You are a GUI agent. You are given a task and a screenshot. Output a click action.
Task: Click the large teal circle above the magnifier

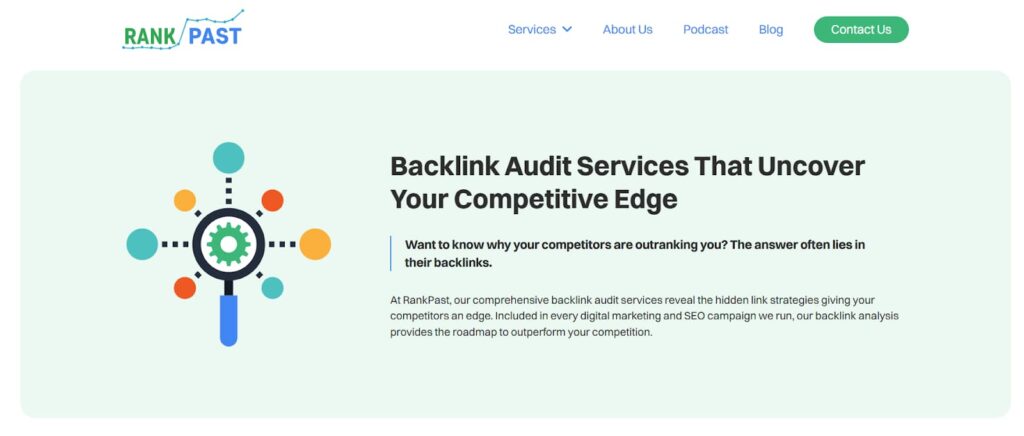229,158
